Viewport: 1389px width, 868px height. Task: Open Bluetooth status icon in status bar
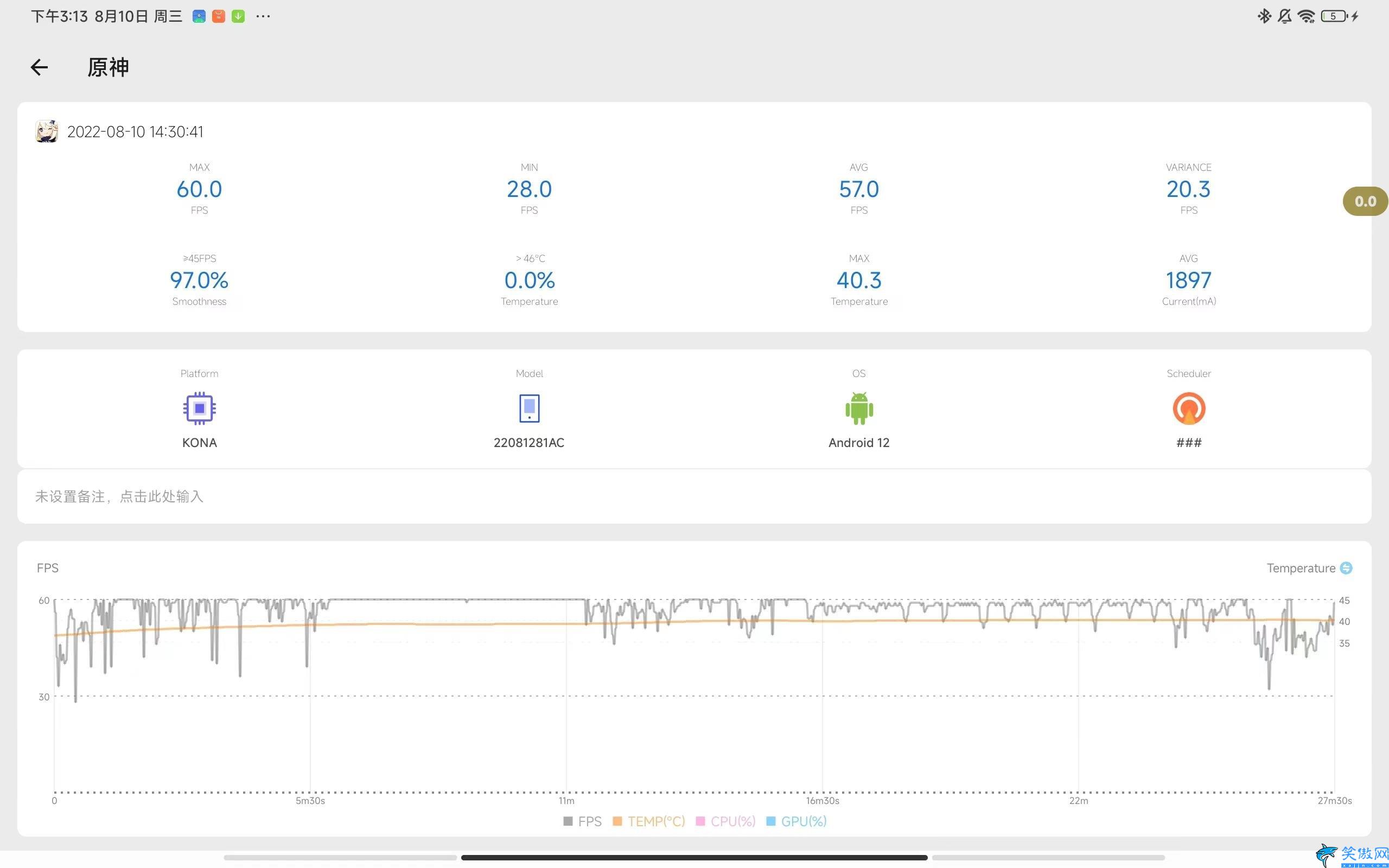tap(1264, 16)
